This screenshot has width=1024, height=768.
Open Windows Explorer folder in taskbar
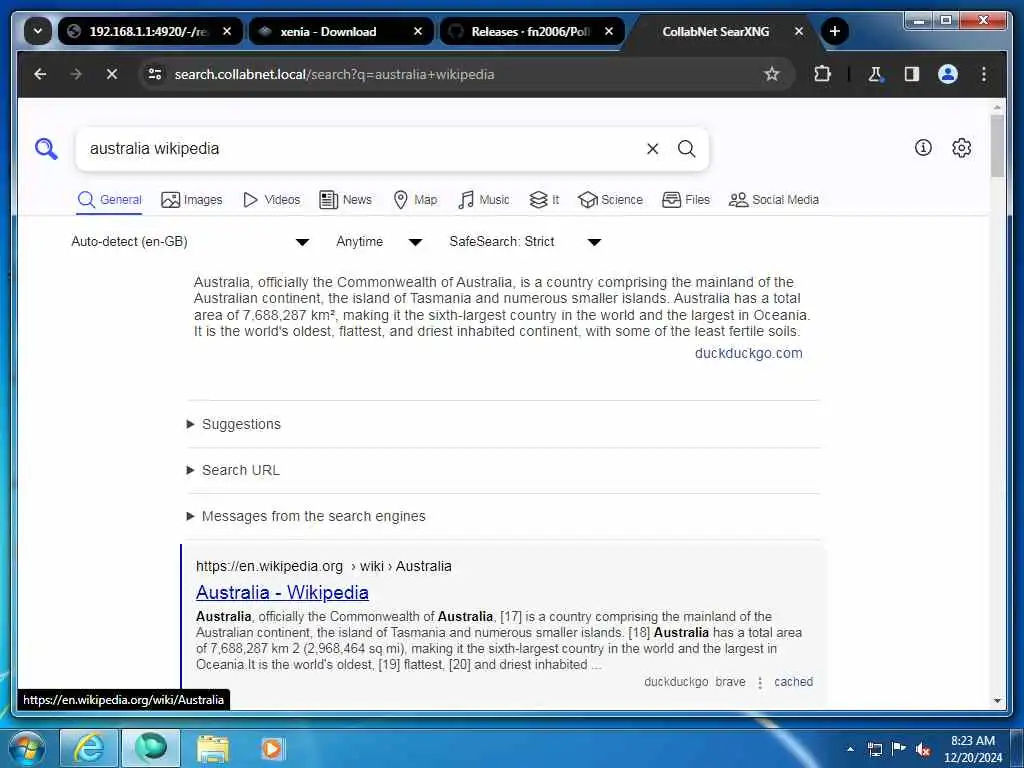coord(213,748)
